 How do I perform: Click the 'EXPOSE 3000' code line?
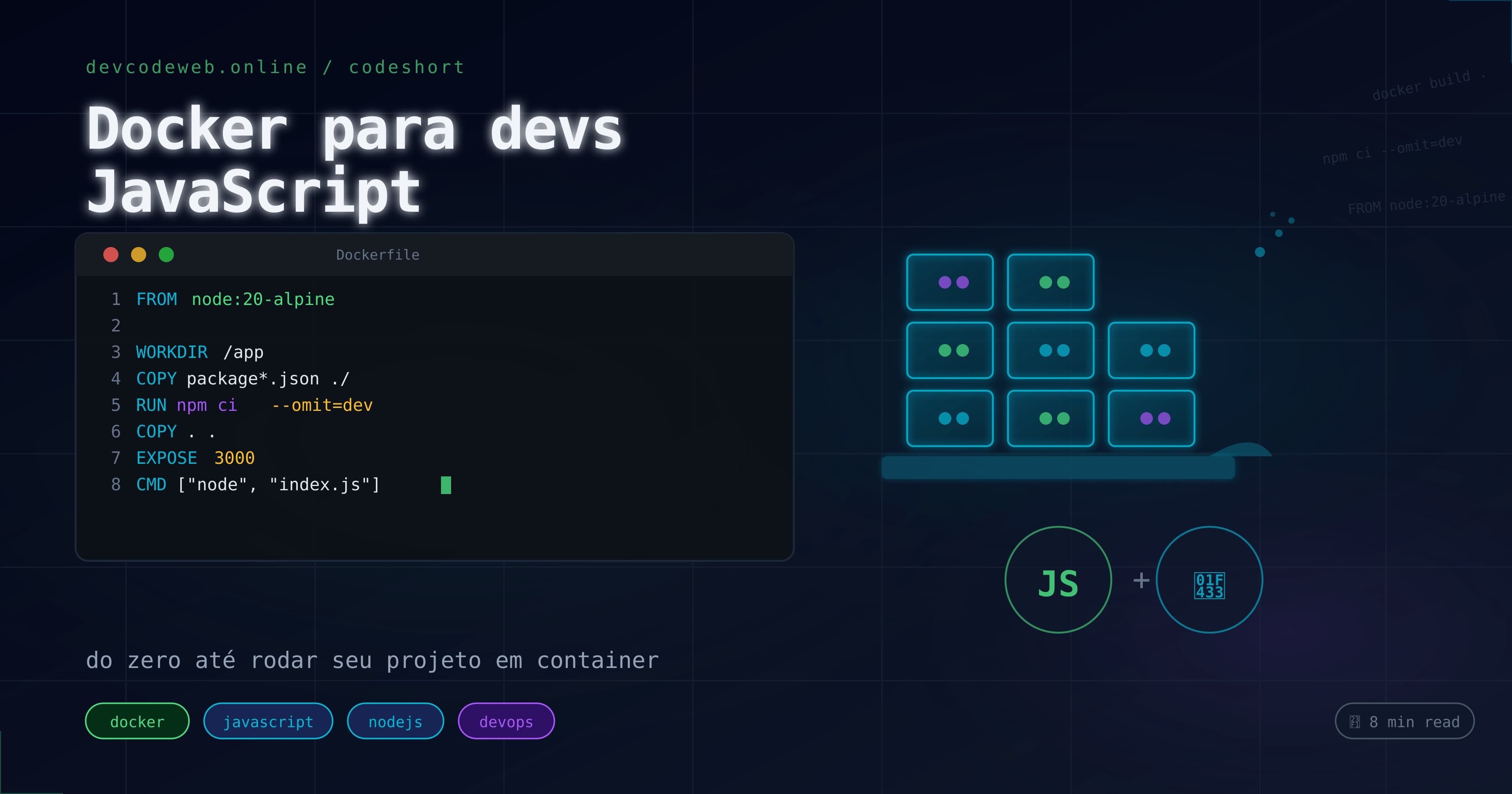pyautogui.click(x=195, y=457)
